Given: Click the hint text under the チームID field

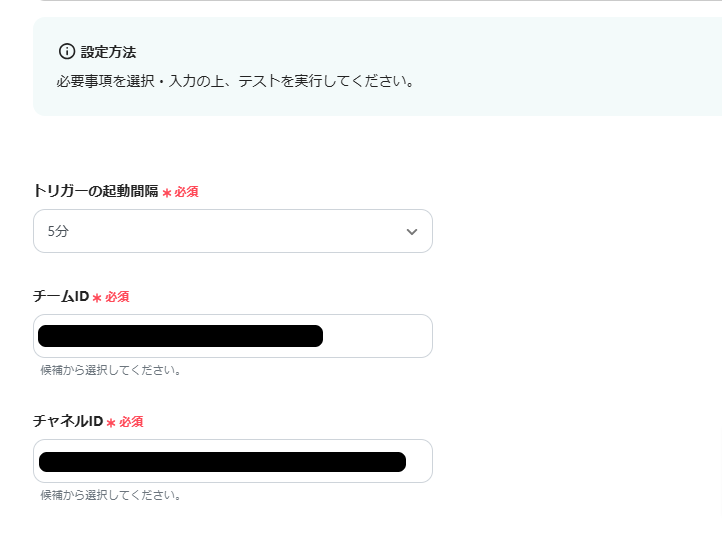Looking at the screenshot, I should tap(110, 370).
